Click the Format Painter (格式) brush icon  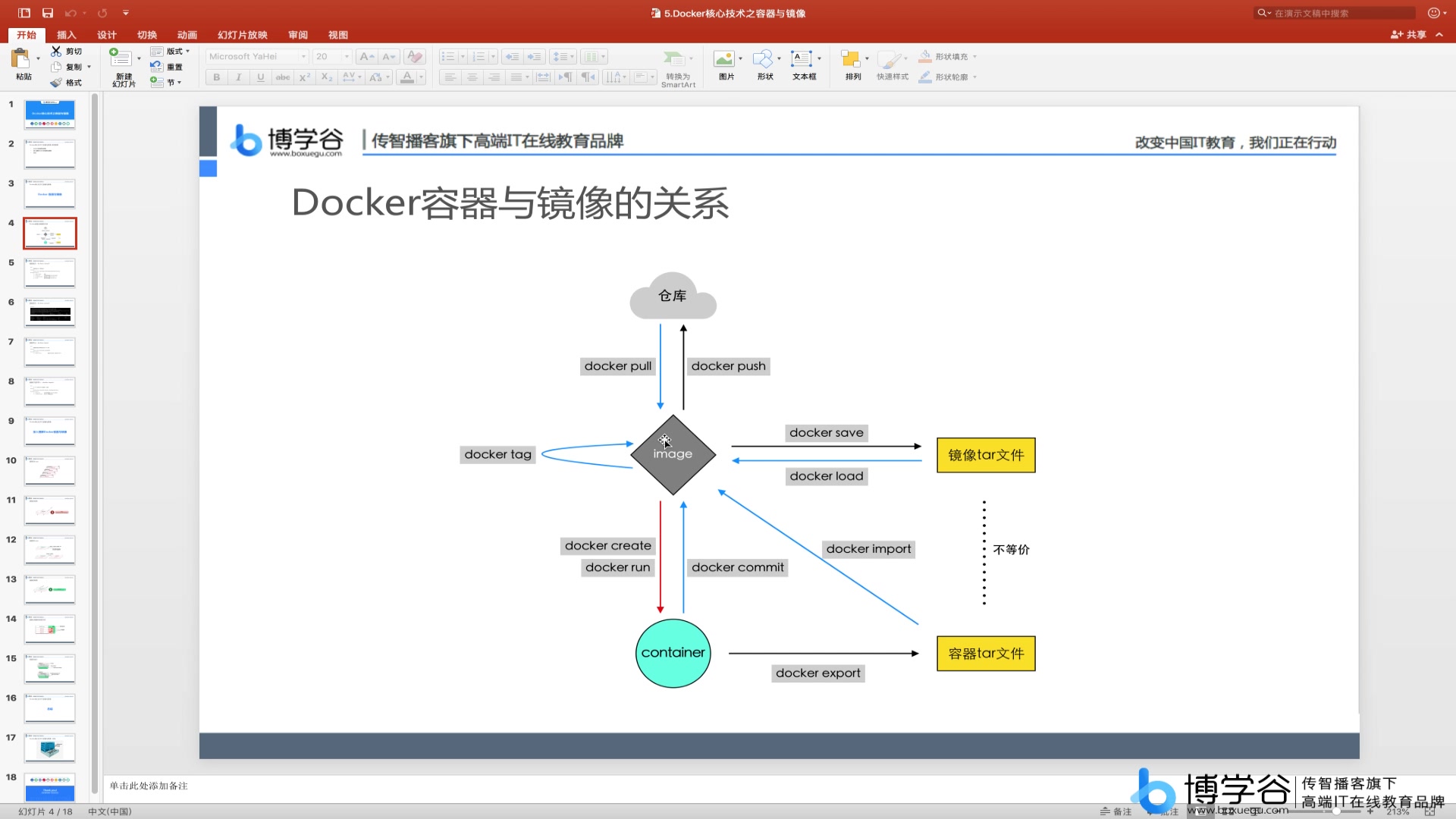[56, 83]
